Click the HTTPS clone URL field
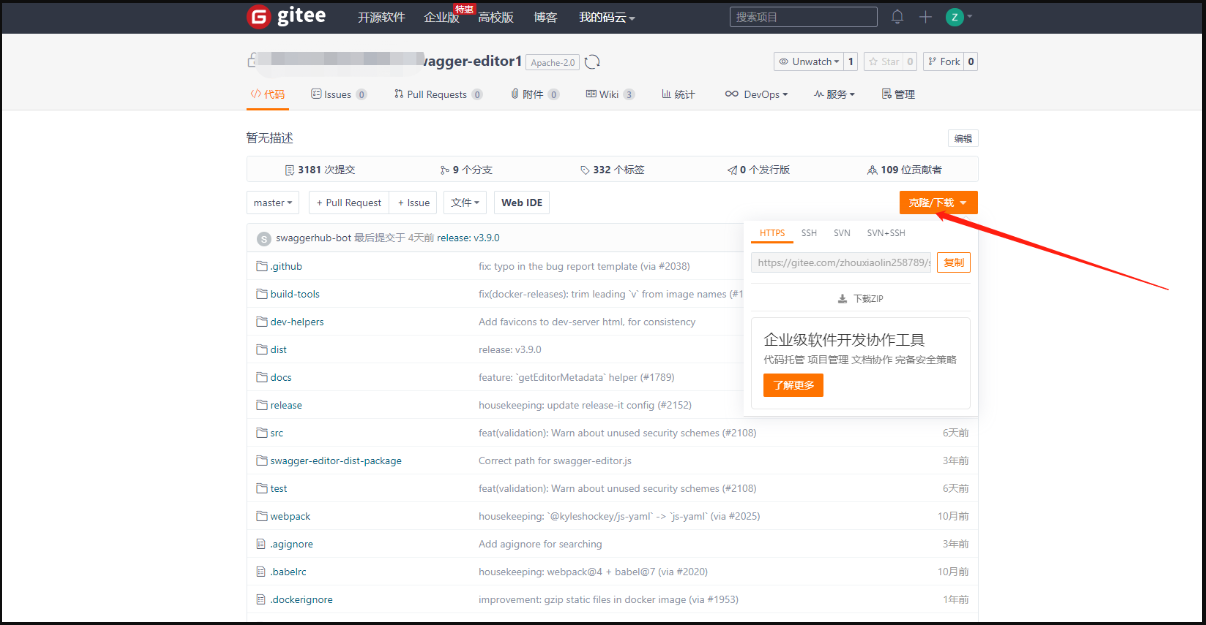This screenshot has height=625, width=1206. (x=841, y=263)
